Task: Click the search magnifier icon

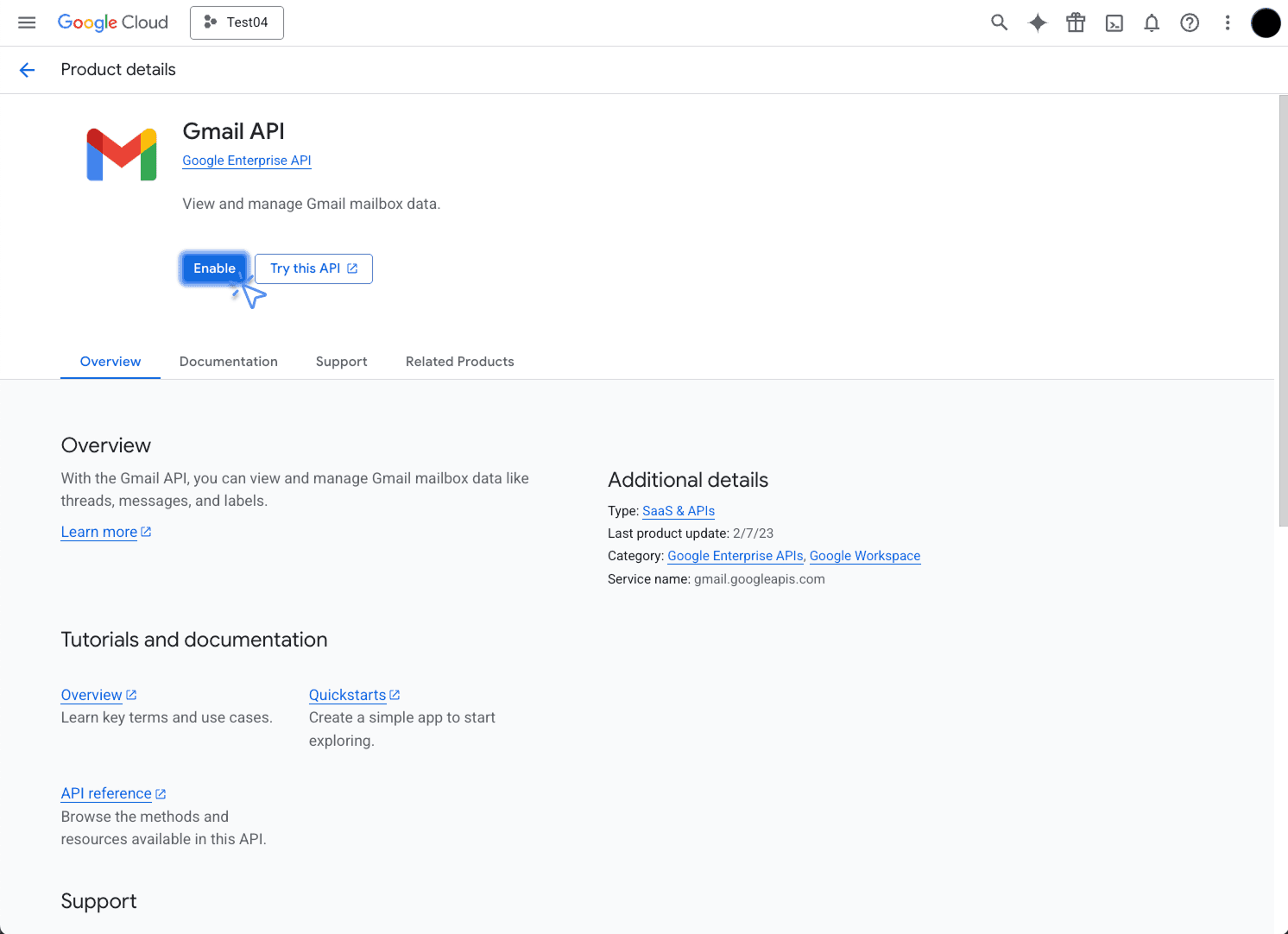Action: [x=999, y=22]
